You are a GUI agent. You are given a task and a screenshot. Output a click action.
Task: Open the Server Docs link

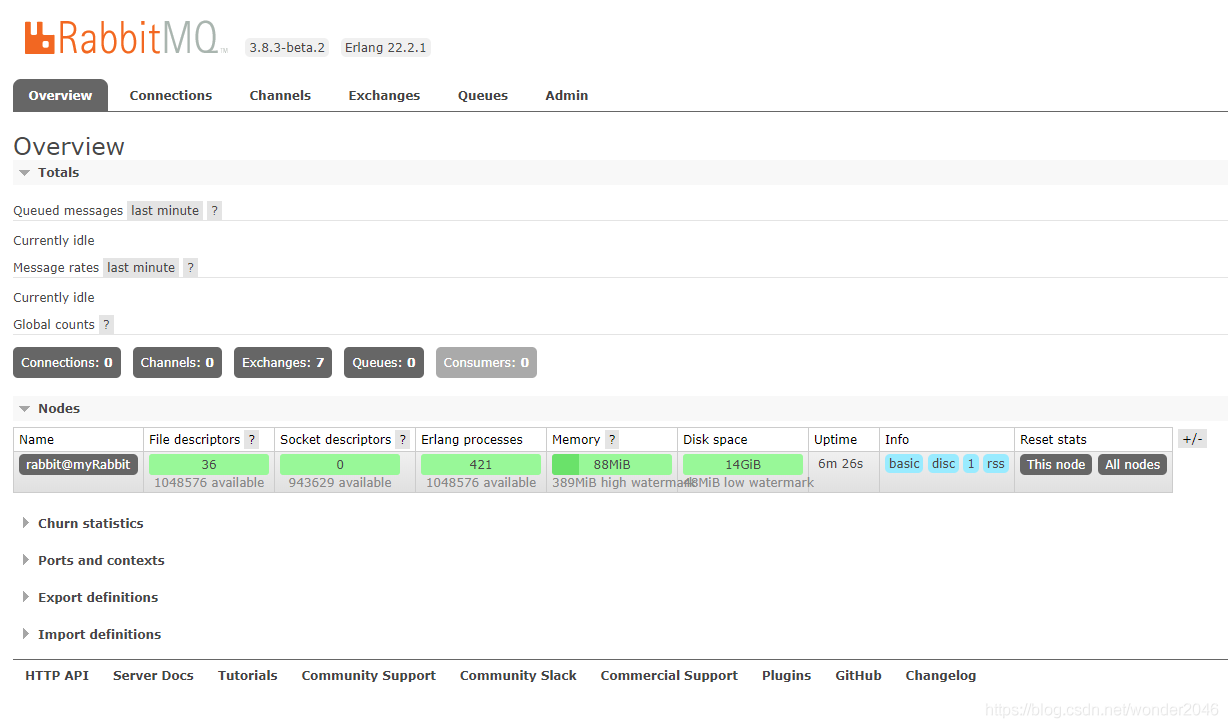point(153,676)
